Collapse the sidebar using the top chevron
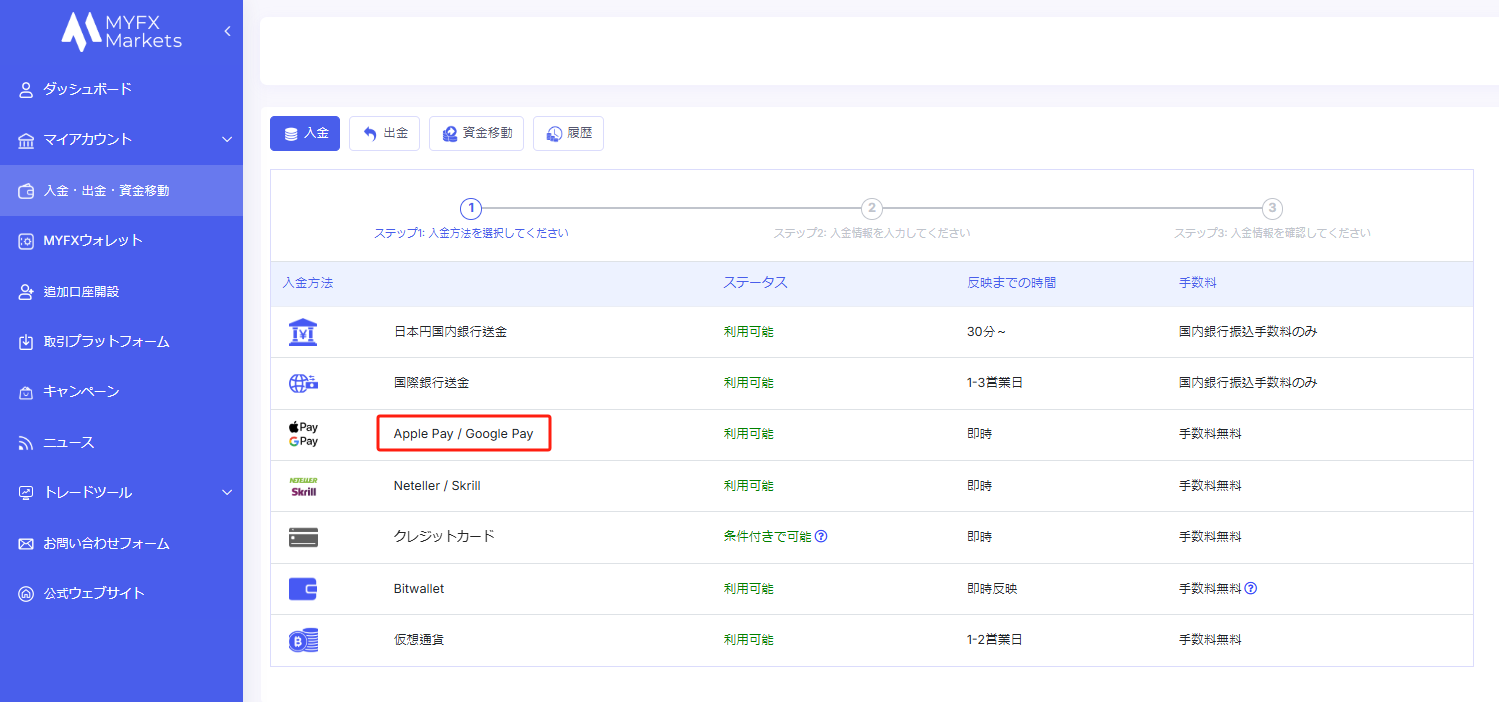The image size is (1499, 702). (227, 31)
